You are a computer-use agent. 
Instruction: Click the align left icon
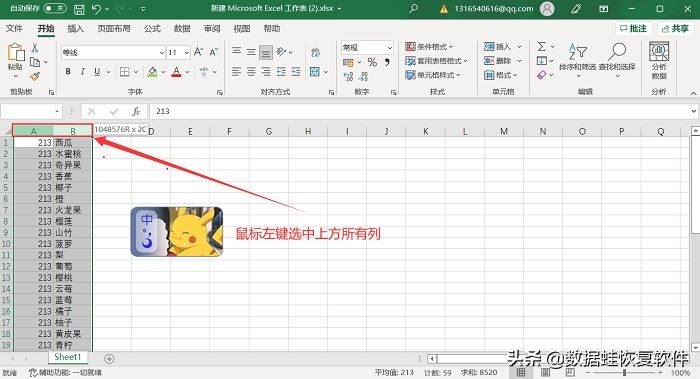237,71
